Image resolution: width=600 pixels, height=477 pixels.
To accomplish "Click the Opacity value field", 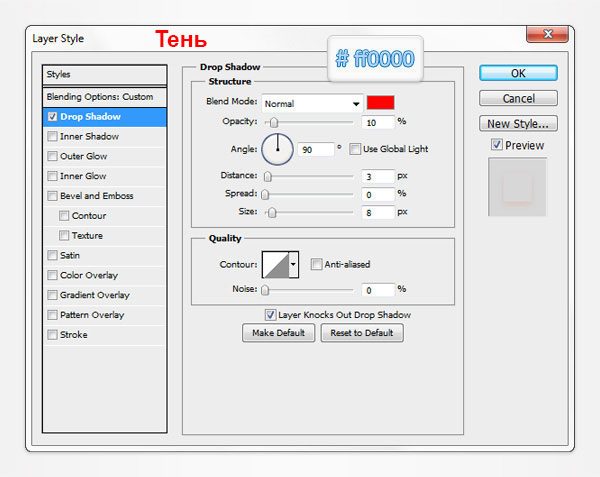I will click(378, 123).
